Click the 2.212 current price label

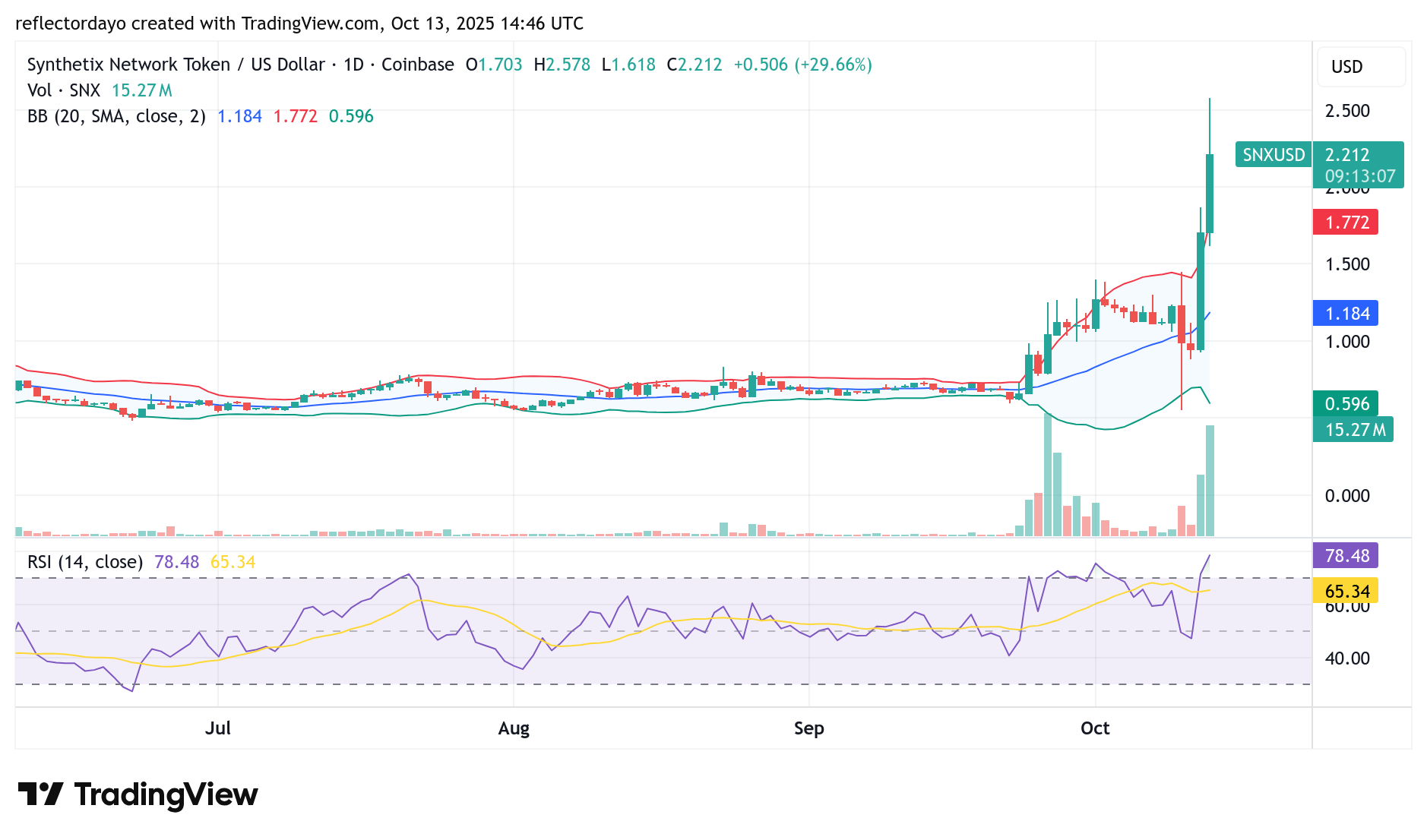coord(1347,155)
